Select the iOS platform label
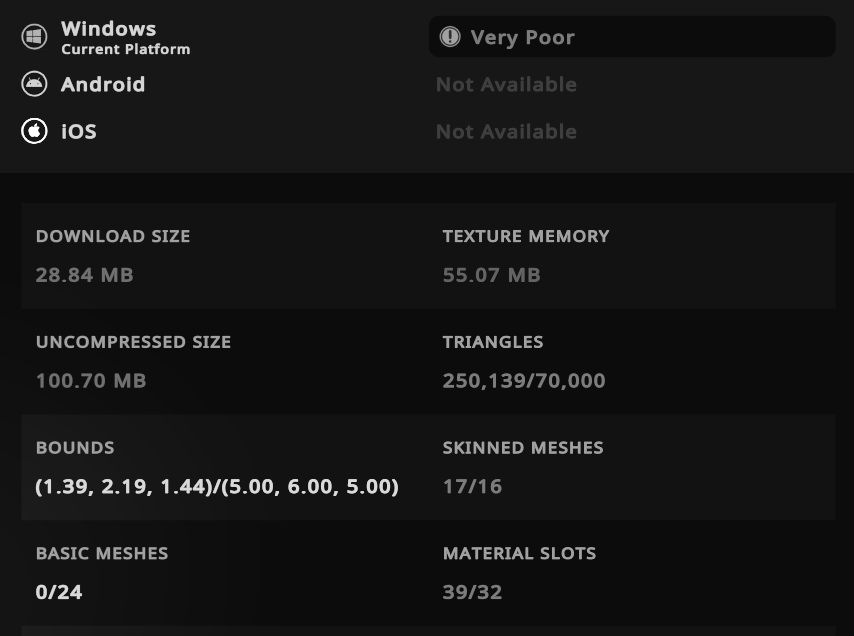Viewport: 854px width, 636px height. [79, 131]
